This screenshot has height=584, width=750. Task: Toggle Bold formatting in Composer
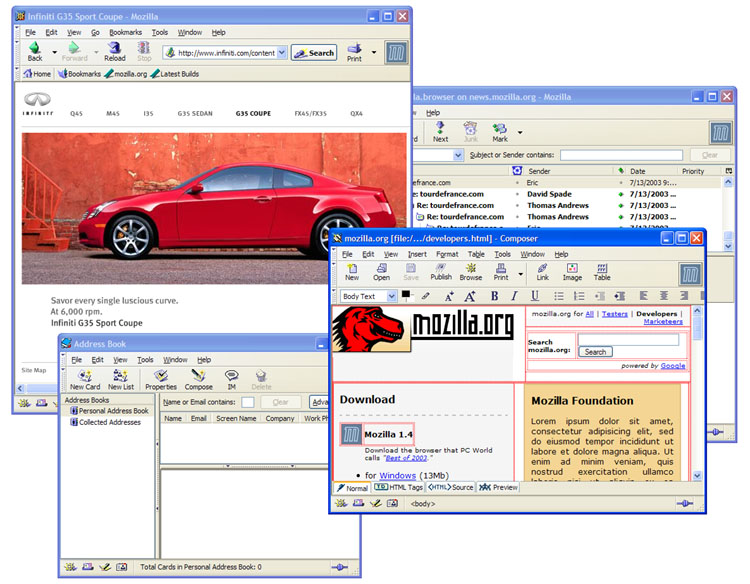[494, 296]
